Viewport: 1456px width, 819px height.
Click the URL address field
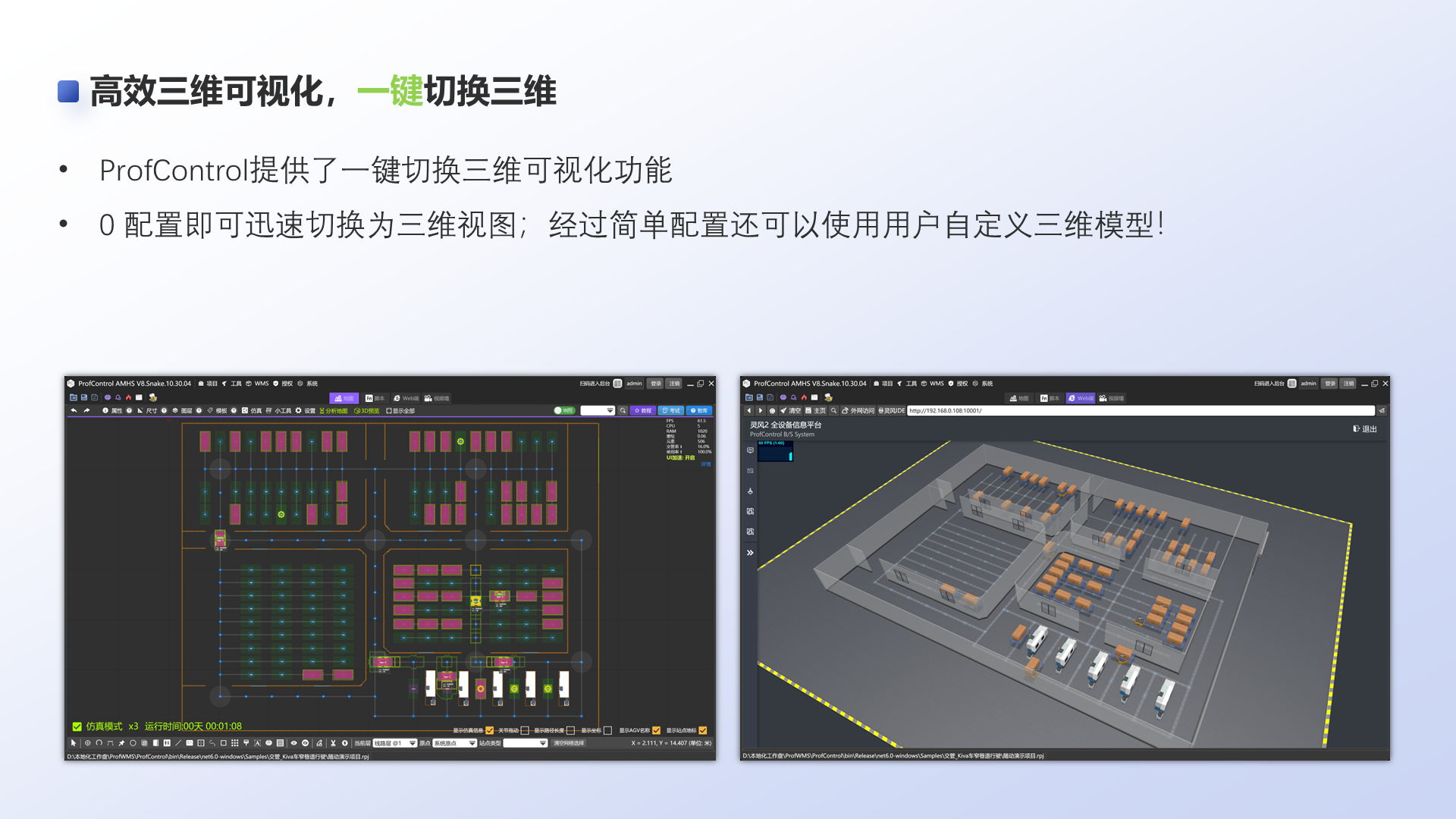click(1137, 410)
